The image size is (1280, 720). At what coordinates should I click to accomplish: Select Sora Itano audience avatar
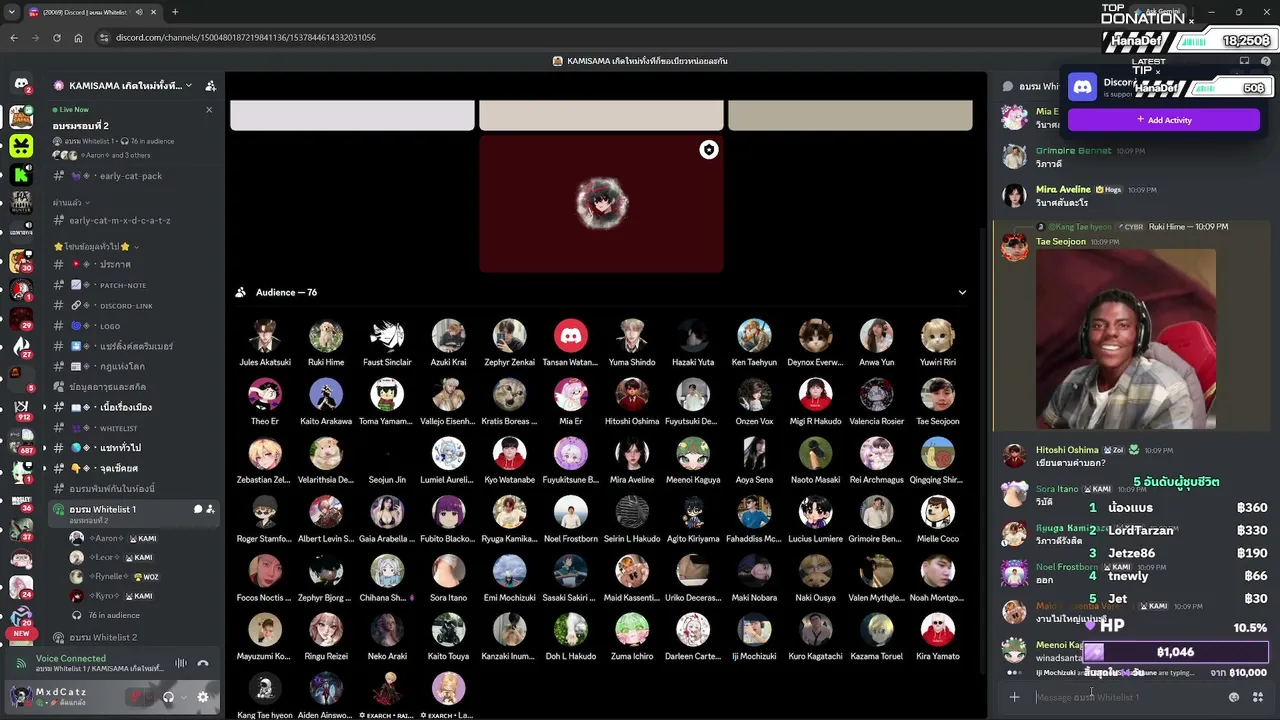(x=448, y=571)
